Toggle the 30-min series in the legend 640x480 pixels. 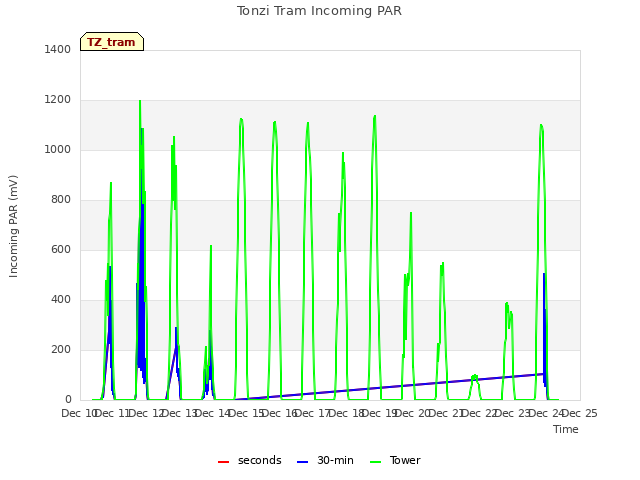point(325,460)
